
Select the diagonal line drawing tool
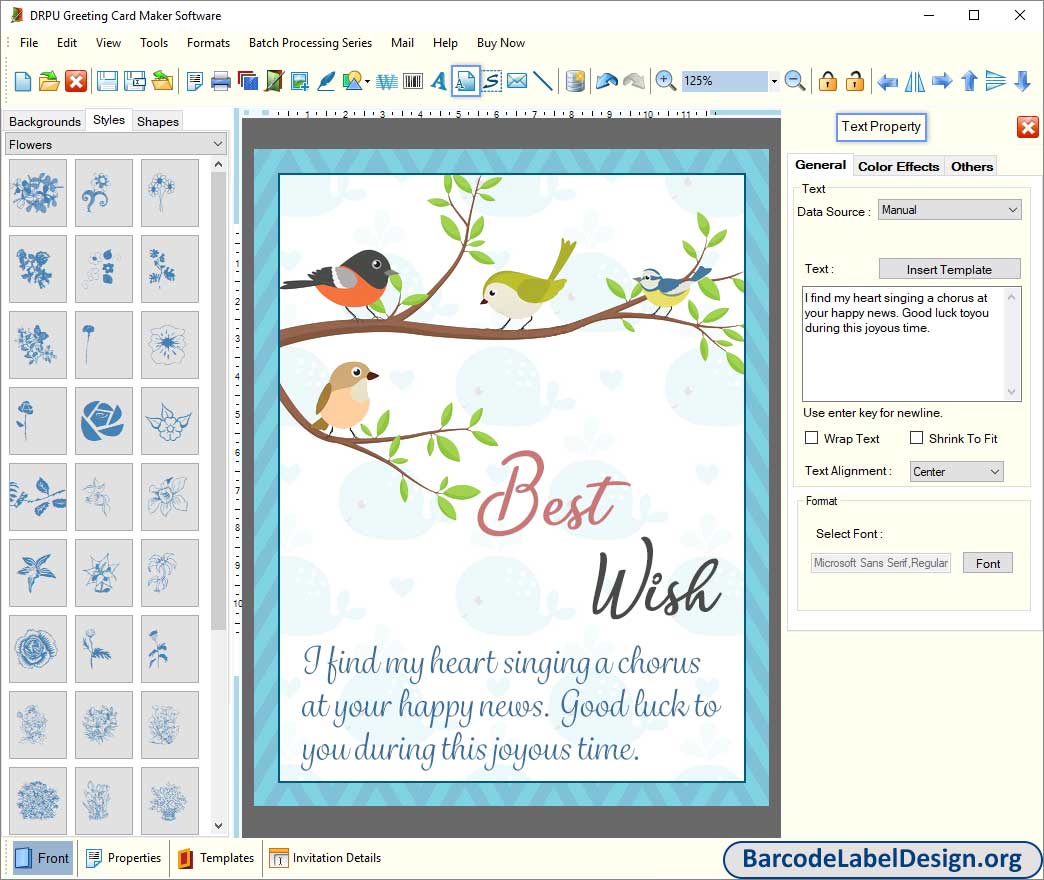pyautogui.click(x=543, y=81)
